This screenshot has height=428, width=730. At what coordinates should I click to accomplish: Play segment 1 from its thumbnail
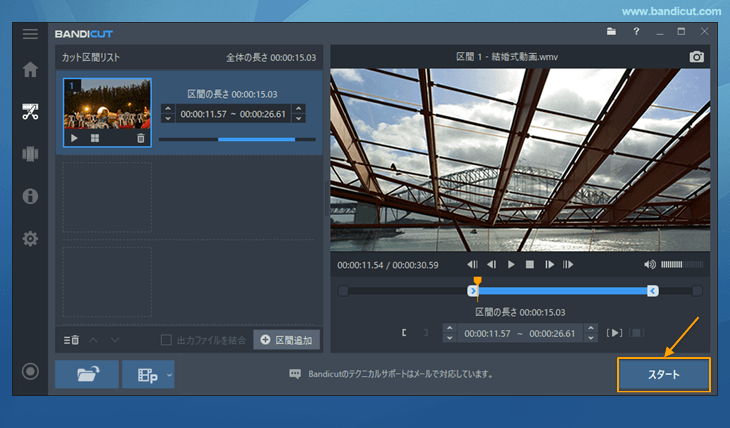[x=74, y=138]
